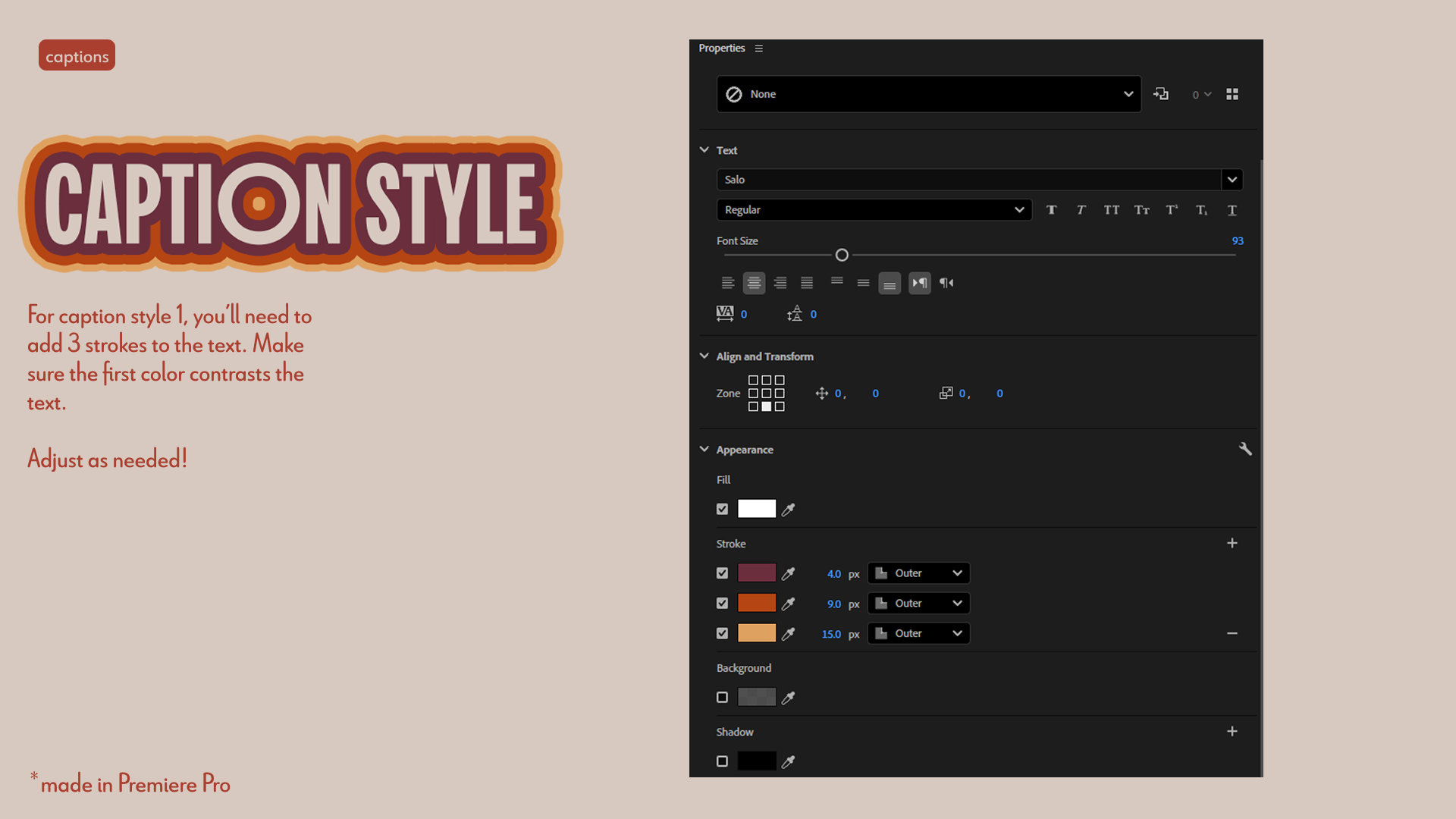Add a new stroke with plus button

(x=1232, y=543)
